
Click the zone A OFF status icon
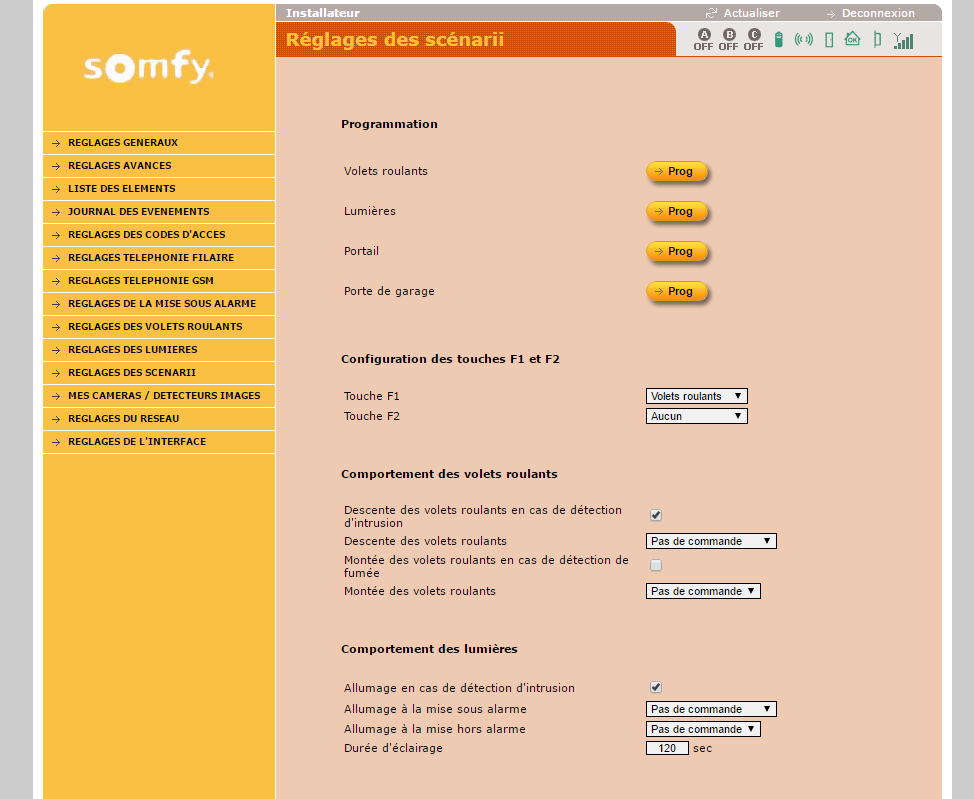click(x=703, y=40)
